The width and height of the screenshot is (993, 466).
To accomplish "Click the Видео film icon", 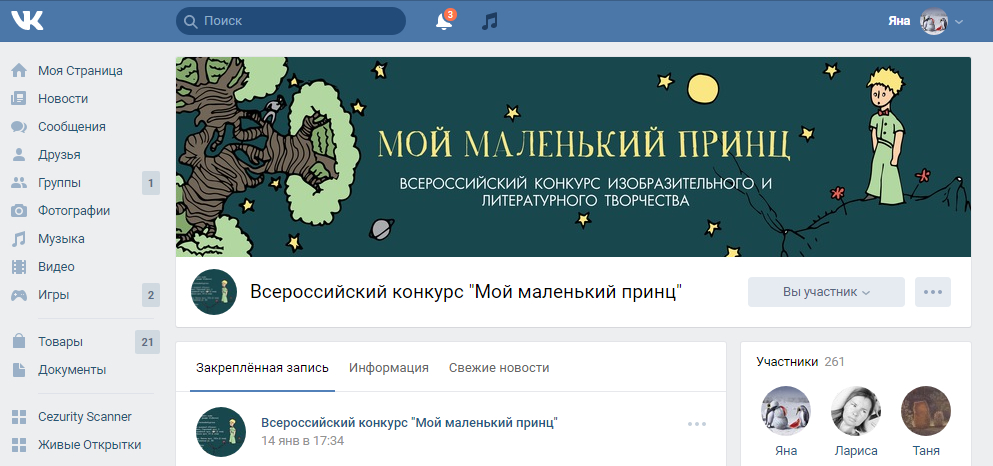I will click(x=19, y=267).
